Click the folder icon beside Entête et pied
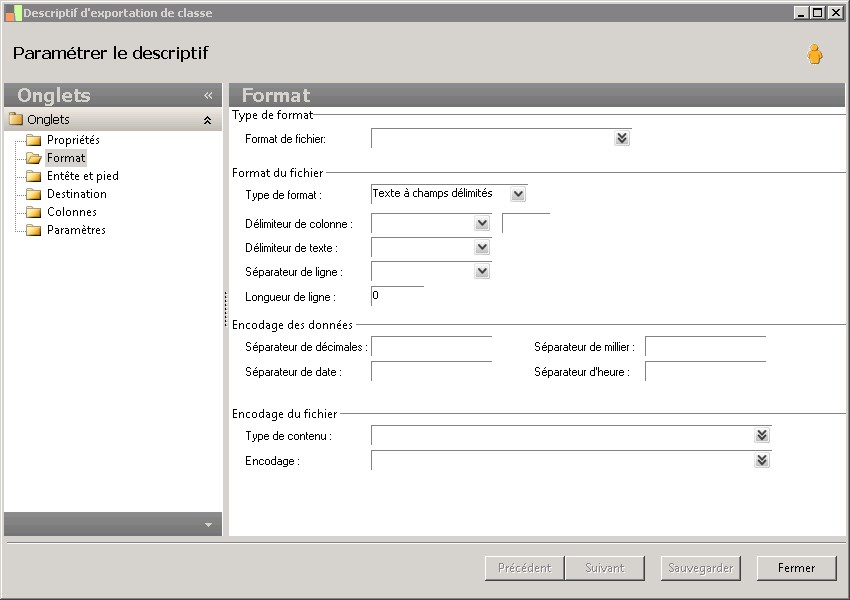Screen dimensions: 850x600 point(34,176)
